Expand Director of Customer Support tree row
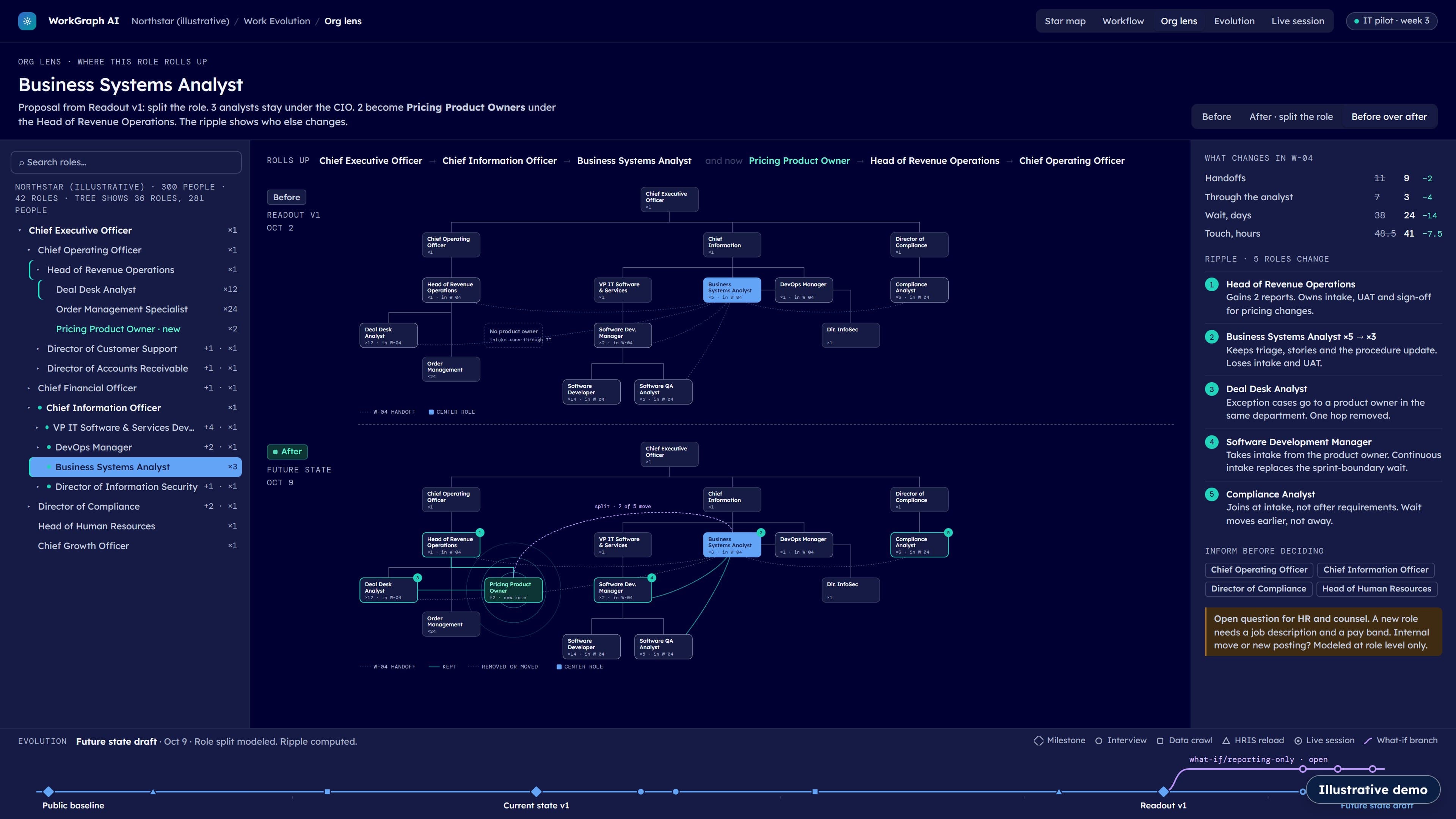 [x=38, y=349]
